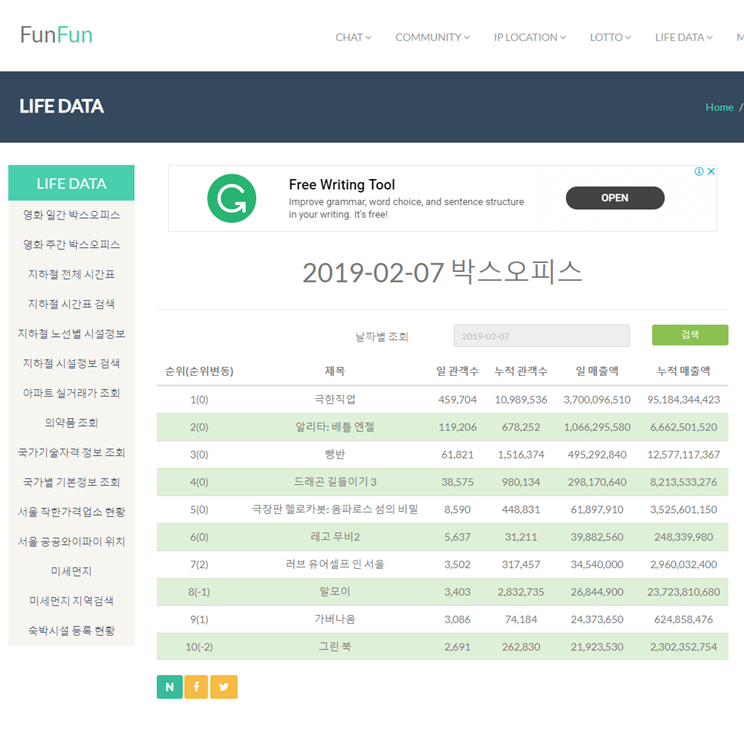This screenshot has height=744, width=744.
Task: Expand the LIFE DATA top menu
Action: (x=684, y=37)
